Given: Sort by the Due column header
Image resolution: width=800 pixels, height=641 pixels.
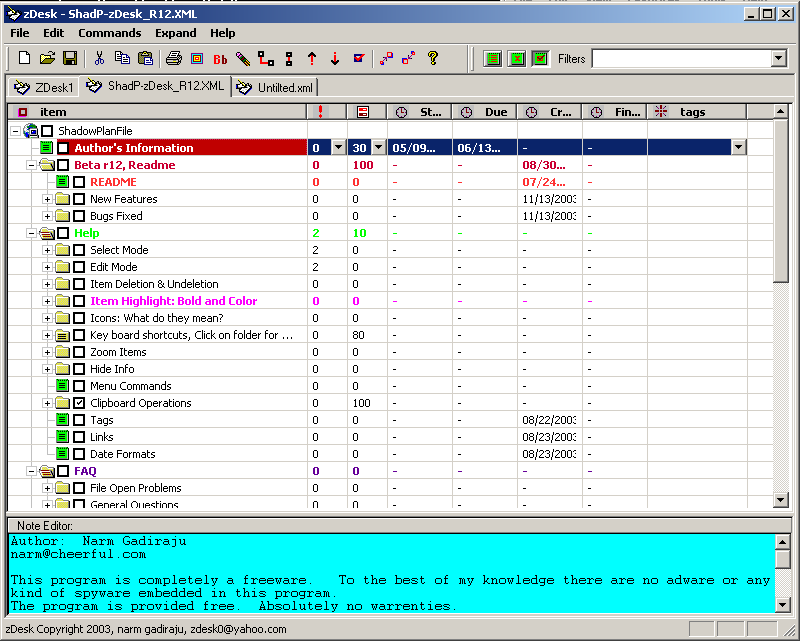Looking at the screenshot, I should 485,112.
